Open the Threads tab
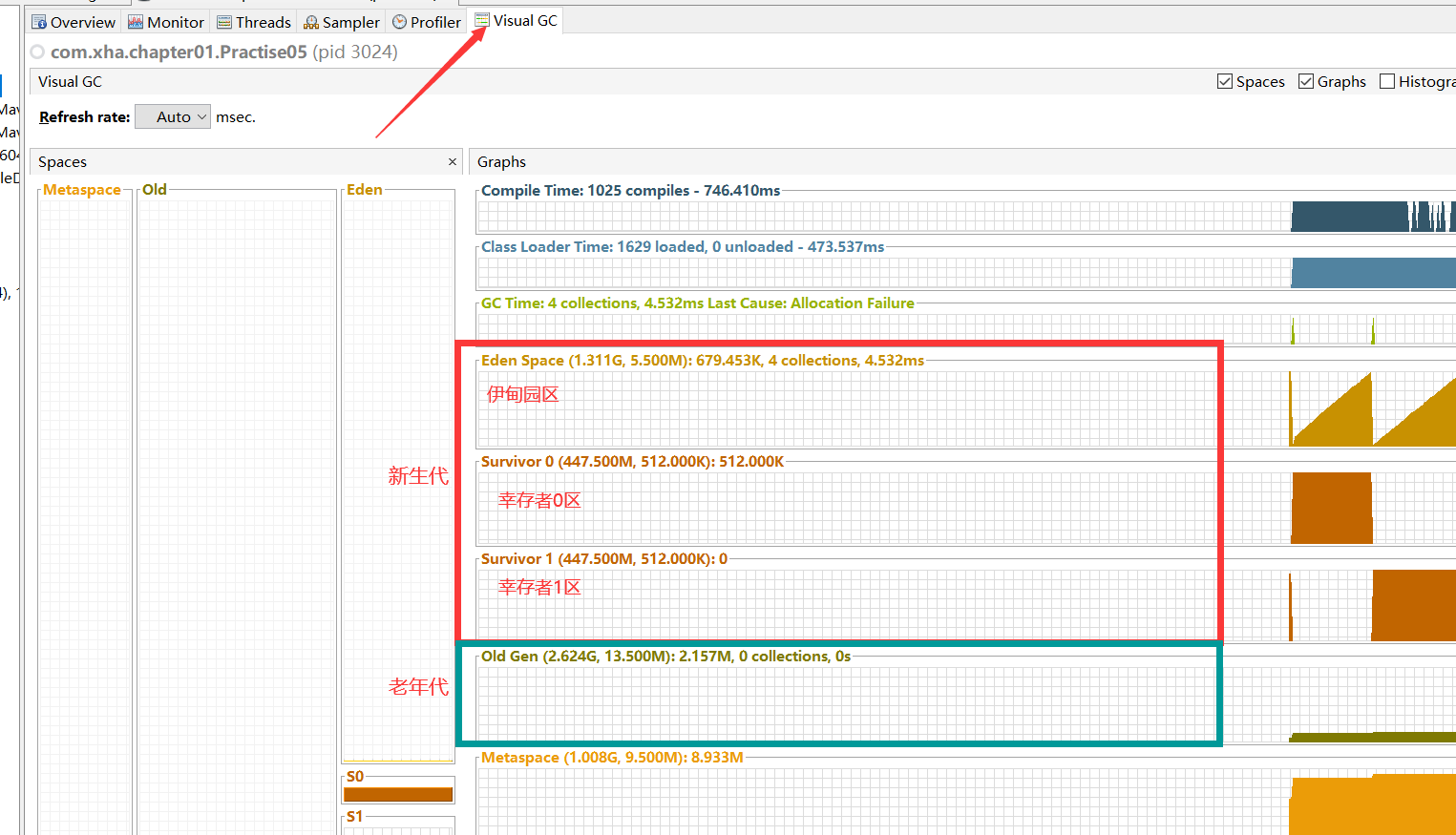 [254, 22]
